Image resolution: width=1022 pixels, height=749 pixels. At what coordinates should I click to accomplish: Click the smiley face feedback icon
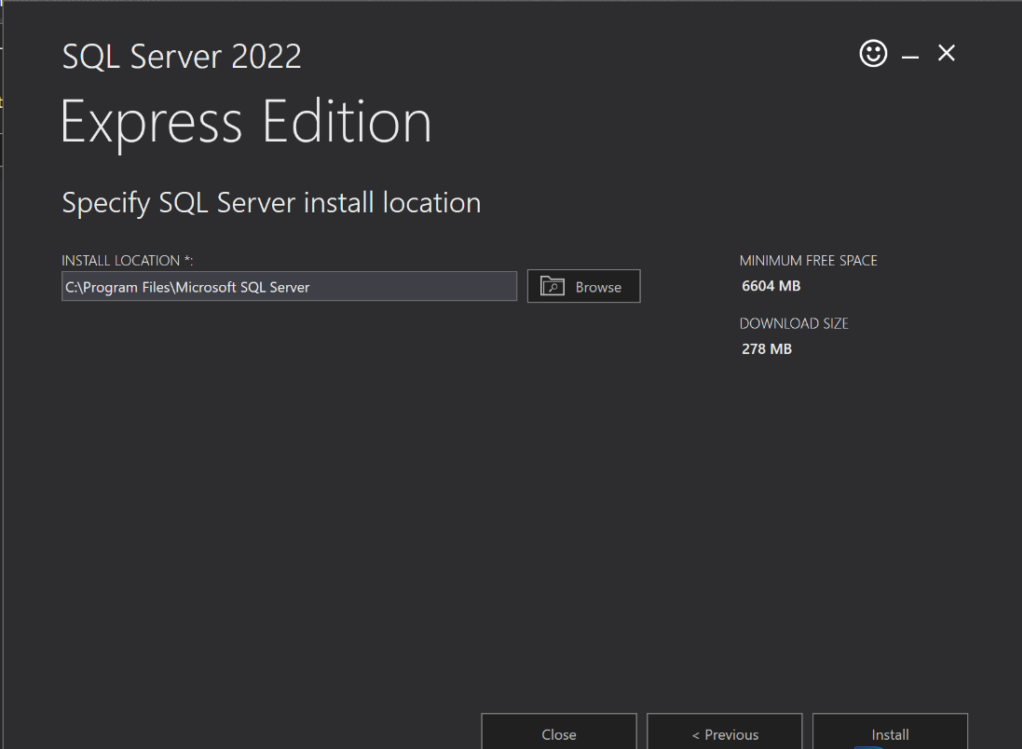(x=873, y=55)
